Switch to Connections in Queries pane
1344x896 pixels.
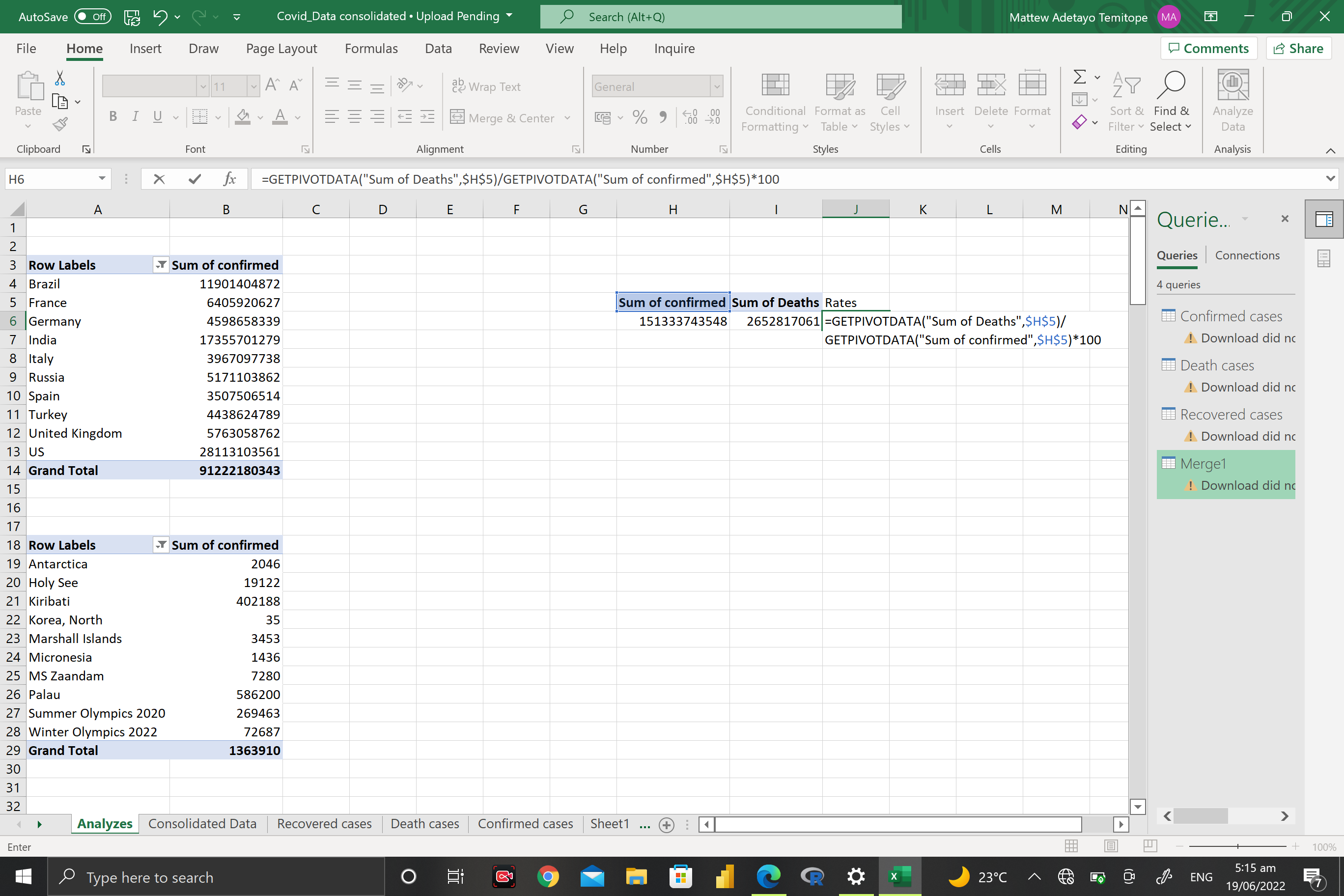pos(1247,255)
